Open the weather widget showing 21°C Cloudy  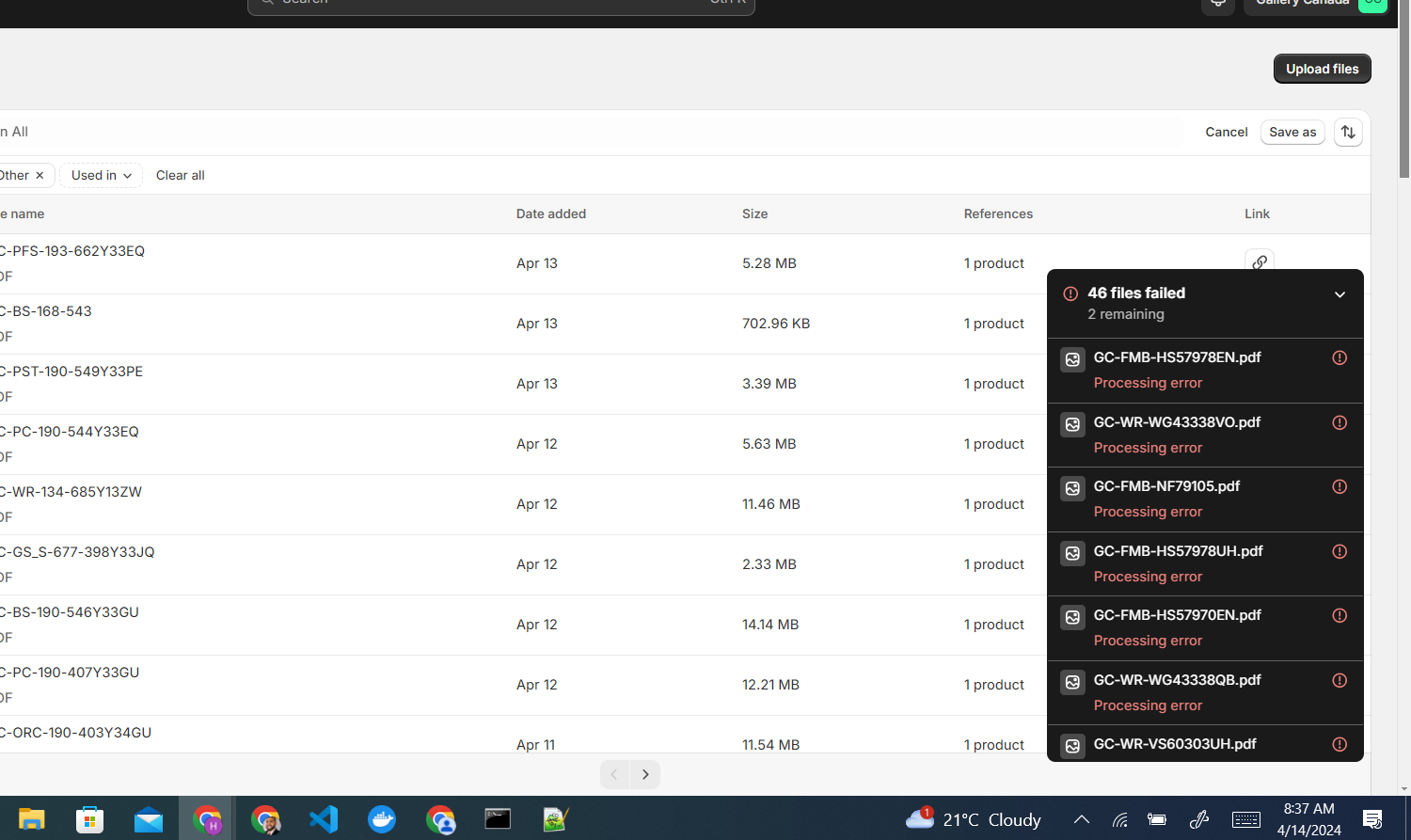974,819
